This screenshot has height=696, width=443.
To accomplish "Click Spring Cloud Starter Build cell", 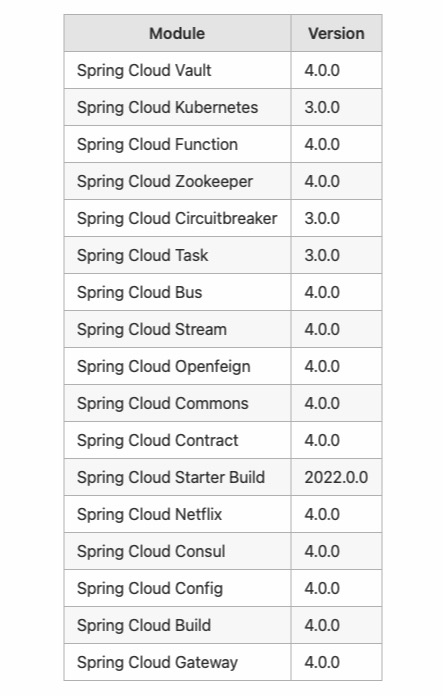I will 178,477.
